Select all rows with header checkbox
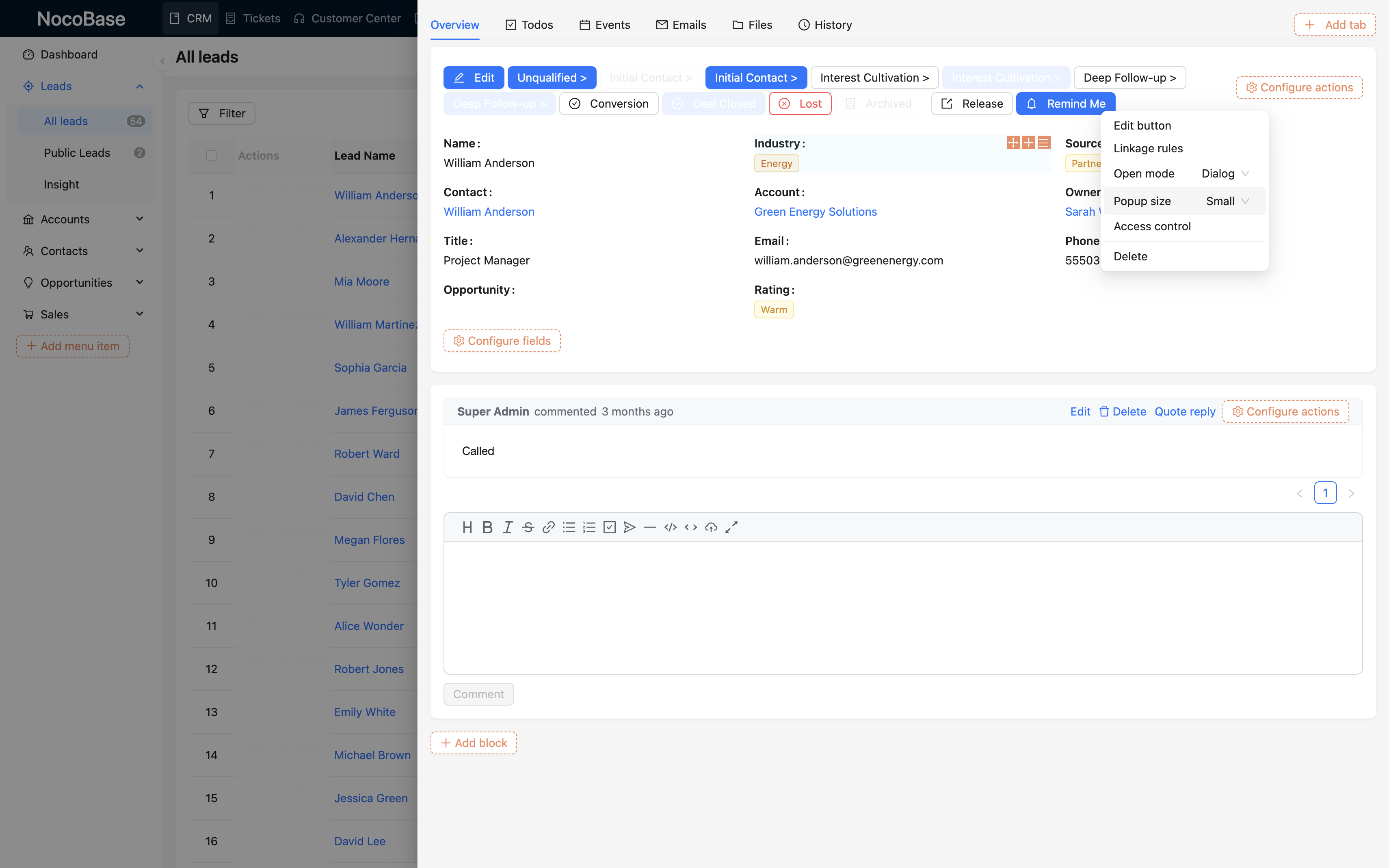Image resolution: width=1389 pixels, height=868 pixels. 211,156
